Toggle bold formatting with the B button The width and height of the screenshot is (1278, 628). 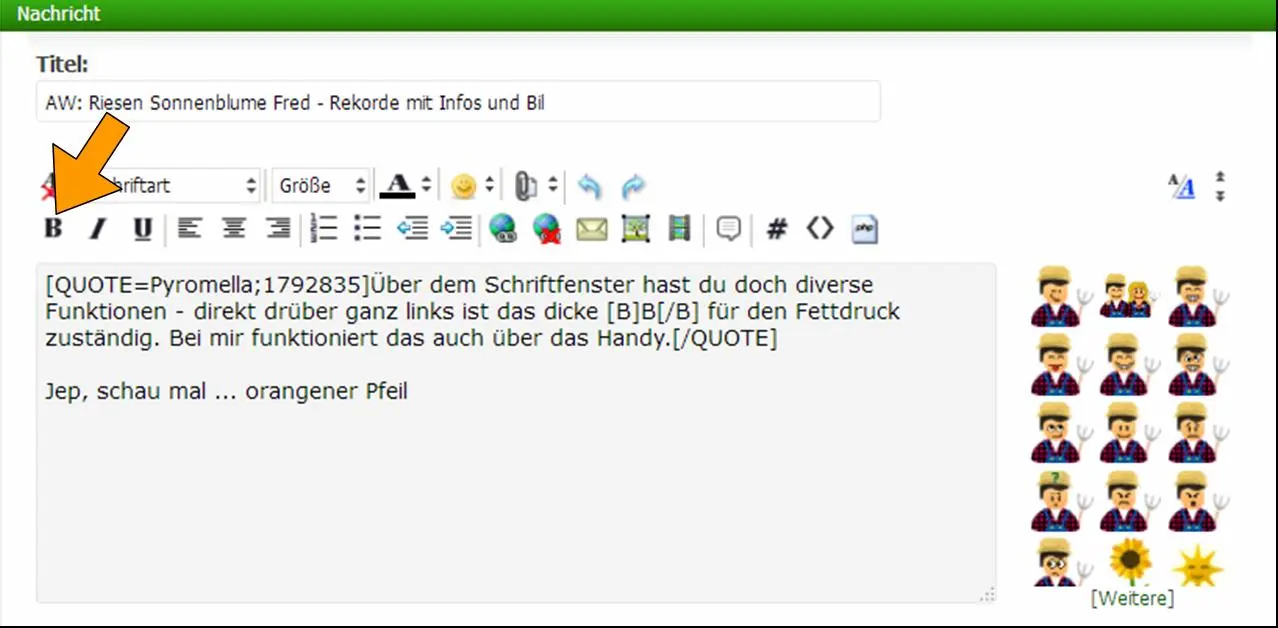[54, 229]
